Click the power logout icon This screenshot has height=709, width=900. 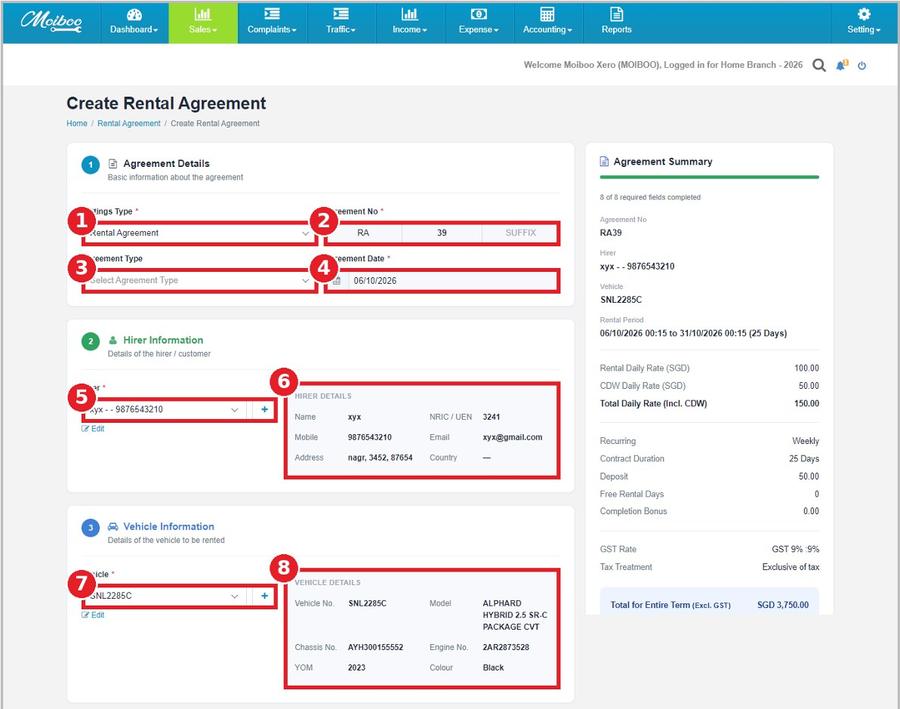[x=862, y=65]
